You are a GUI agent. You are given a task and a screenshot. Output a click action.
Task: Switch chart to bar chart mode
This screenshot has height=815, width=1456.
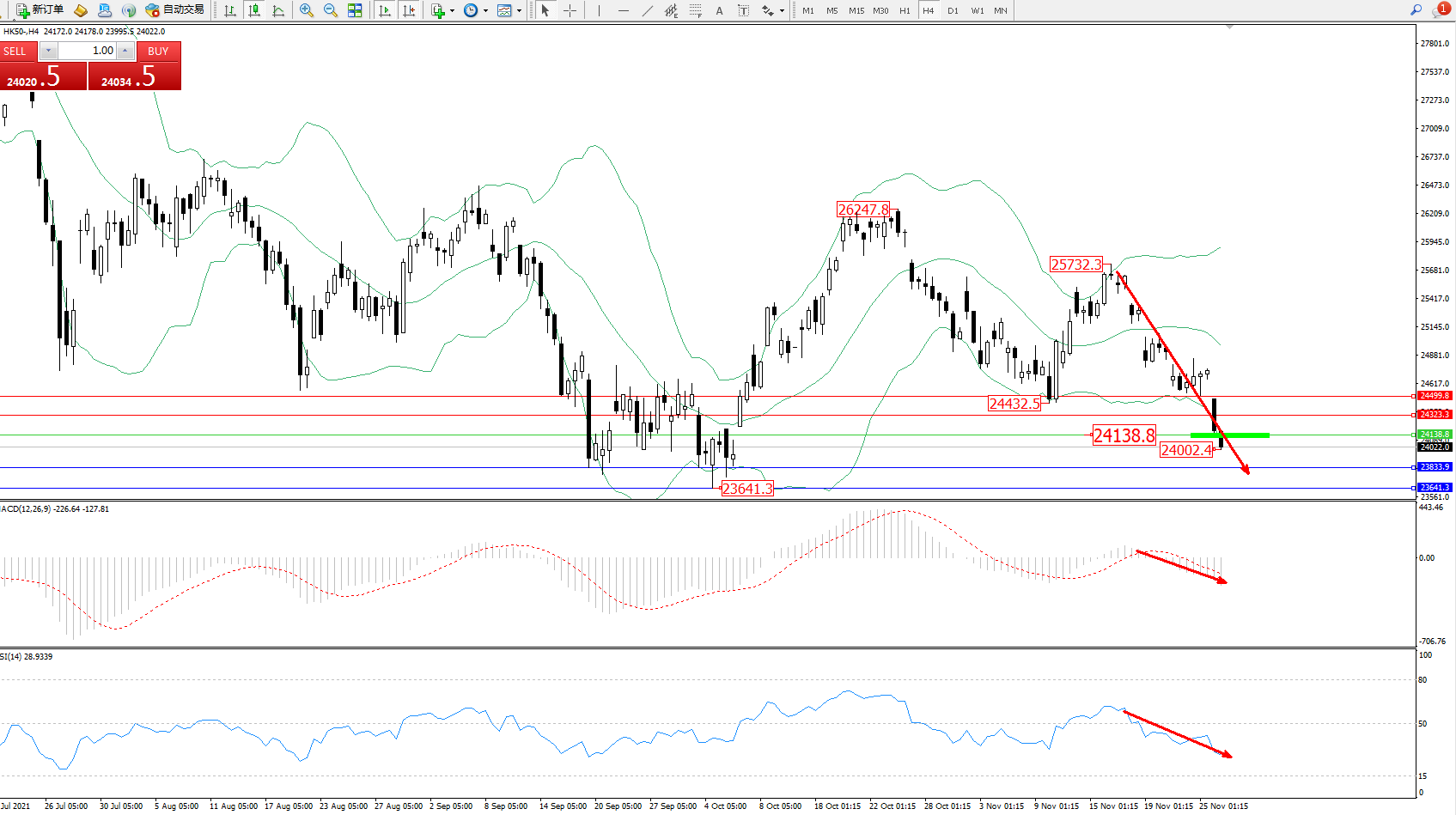[x=230, y=10]
